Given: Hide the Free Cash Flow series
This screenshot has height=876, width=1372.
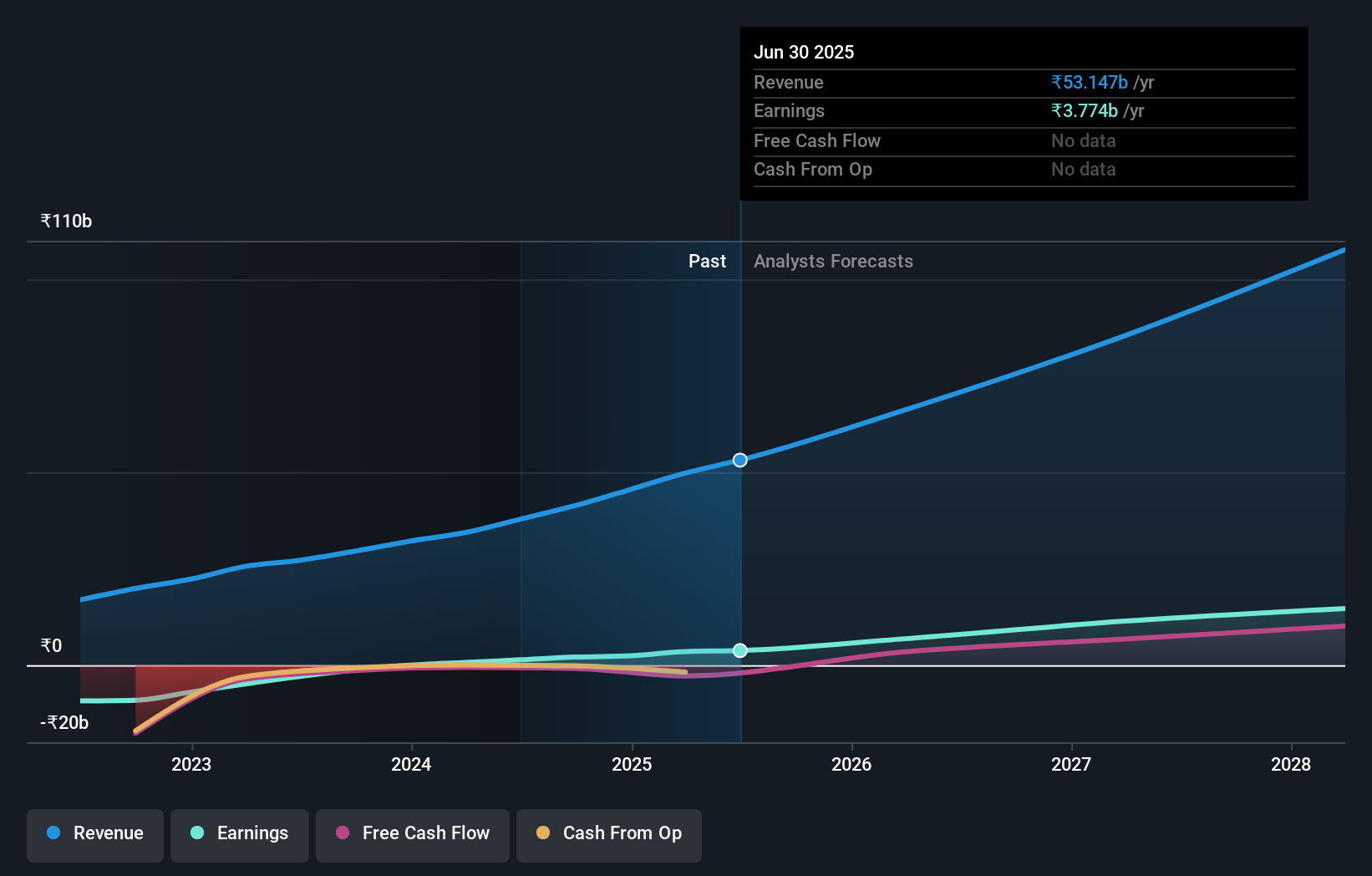Looking at the screenshot, I should tap(413, 833).
